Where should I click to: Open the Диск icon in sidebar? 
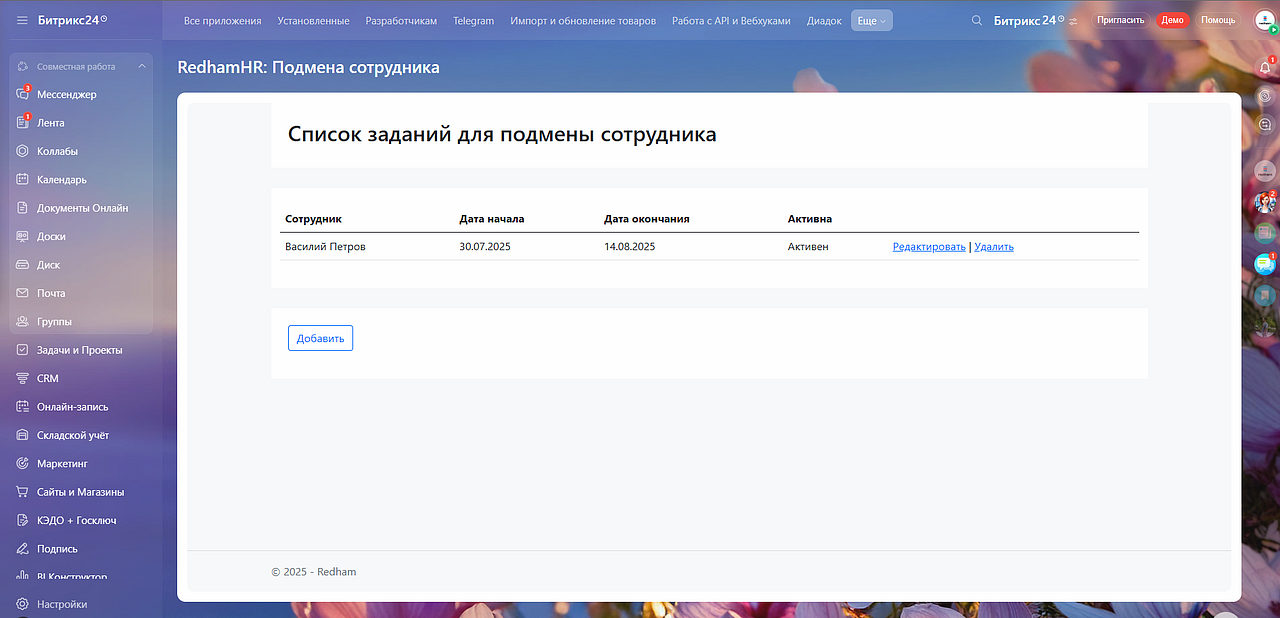click(22, 265)
